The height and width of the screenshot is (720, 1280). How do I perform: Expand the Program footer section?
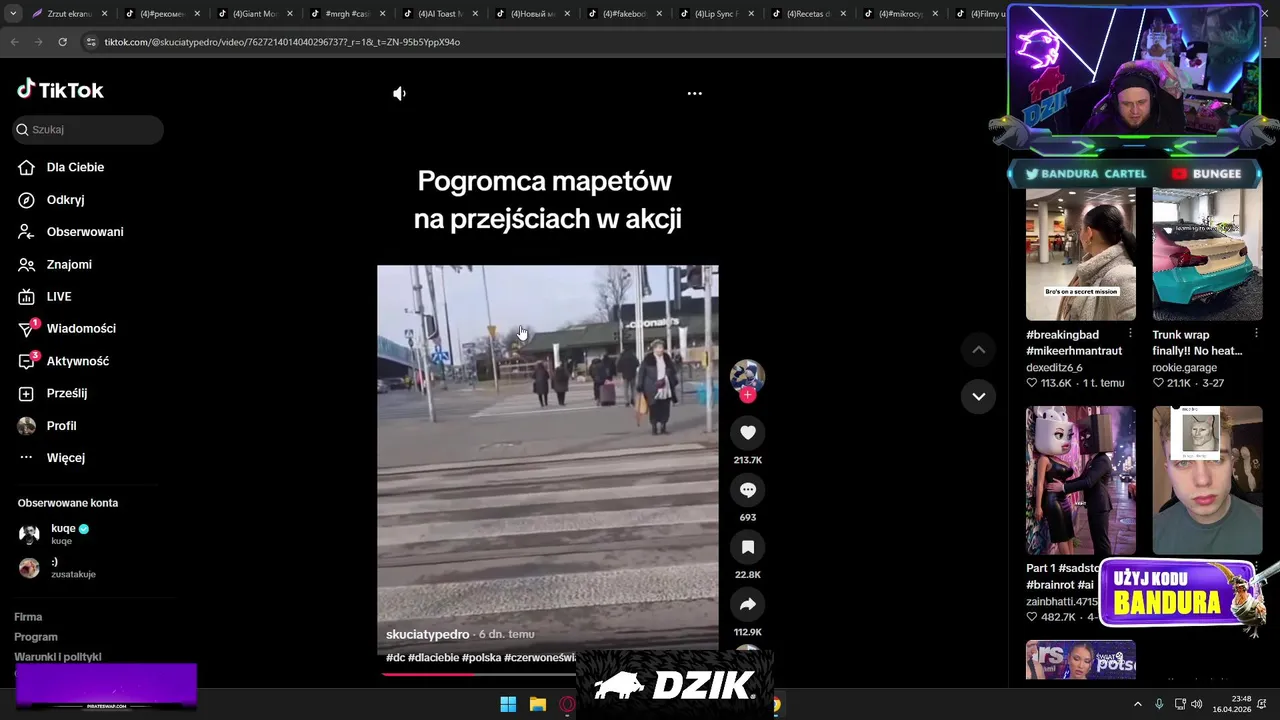click(x=36, y=637)
